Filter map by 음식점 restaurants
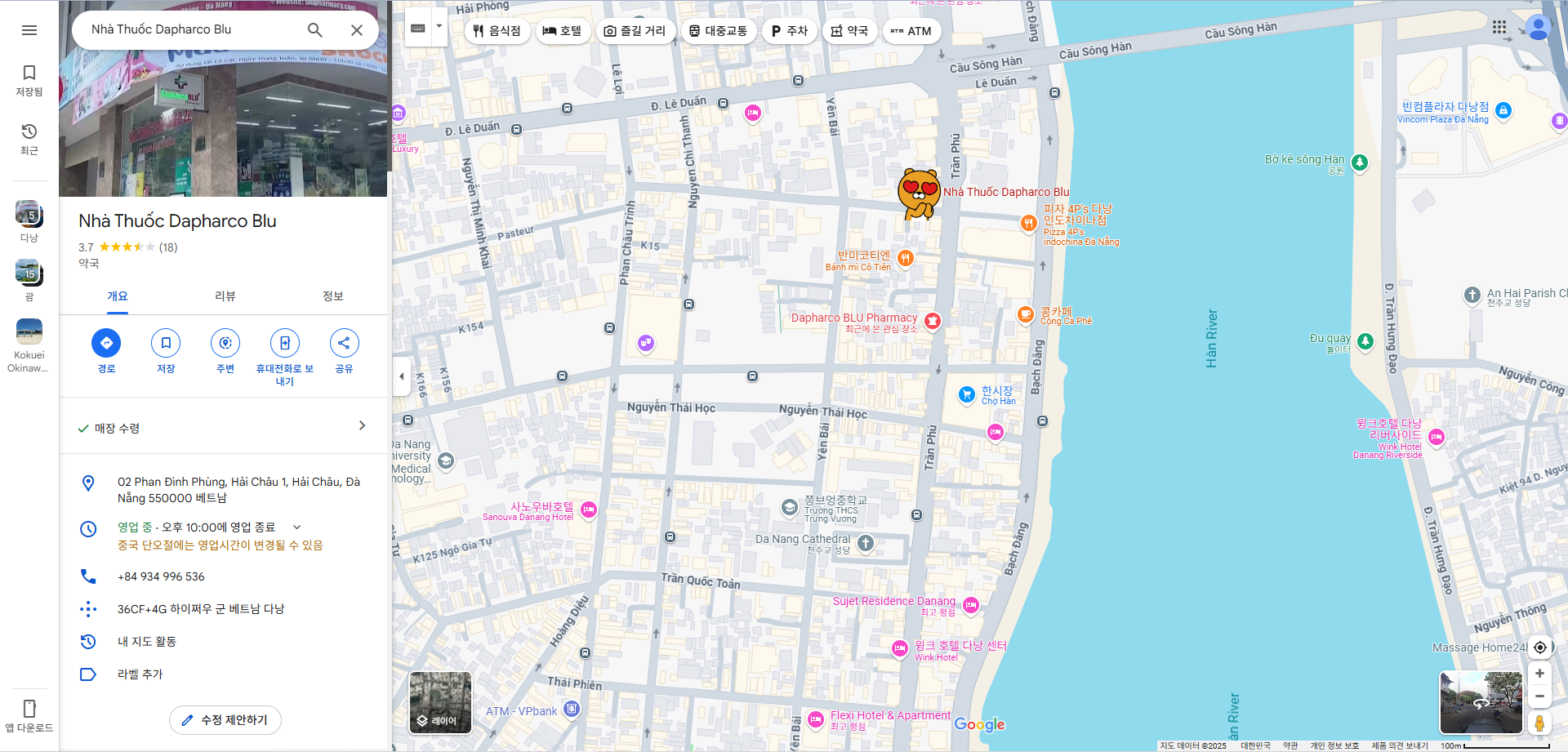The height and width of the screenshot is (752, 1568). [x=497, y=31]
